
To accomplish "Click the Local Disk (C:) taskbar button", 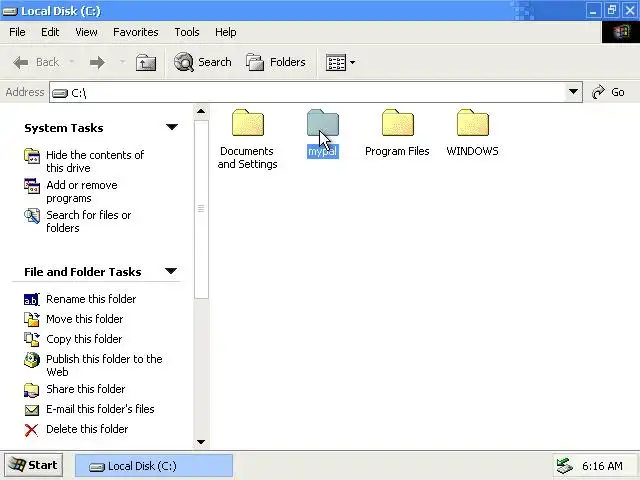I will tap(154, 466).
